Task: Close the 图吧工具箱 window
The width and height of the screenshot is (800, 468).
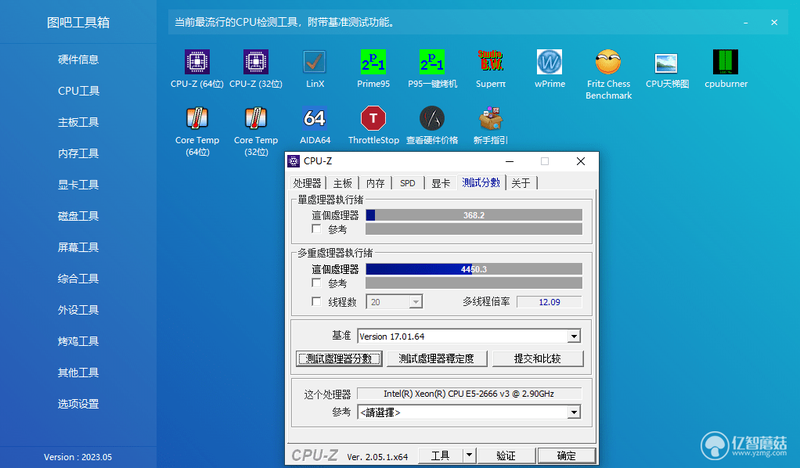Action: click(x=774, y=22)
